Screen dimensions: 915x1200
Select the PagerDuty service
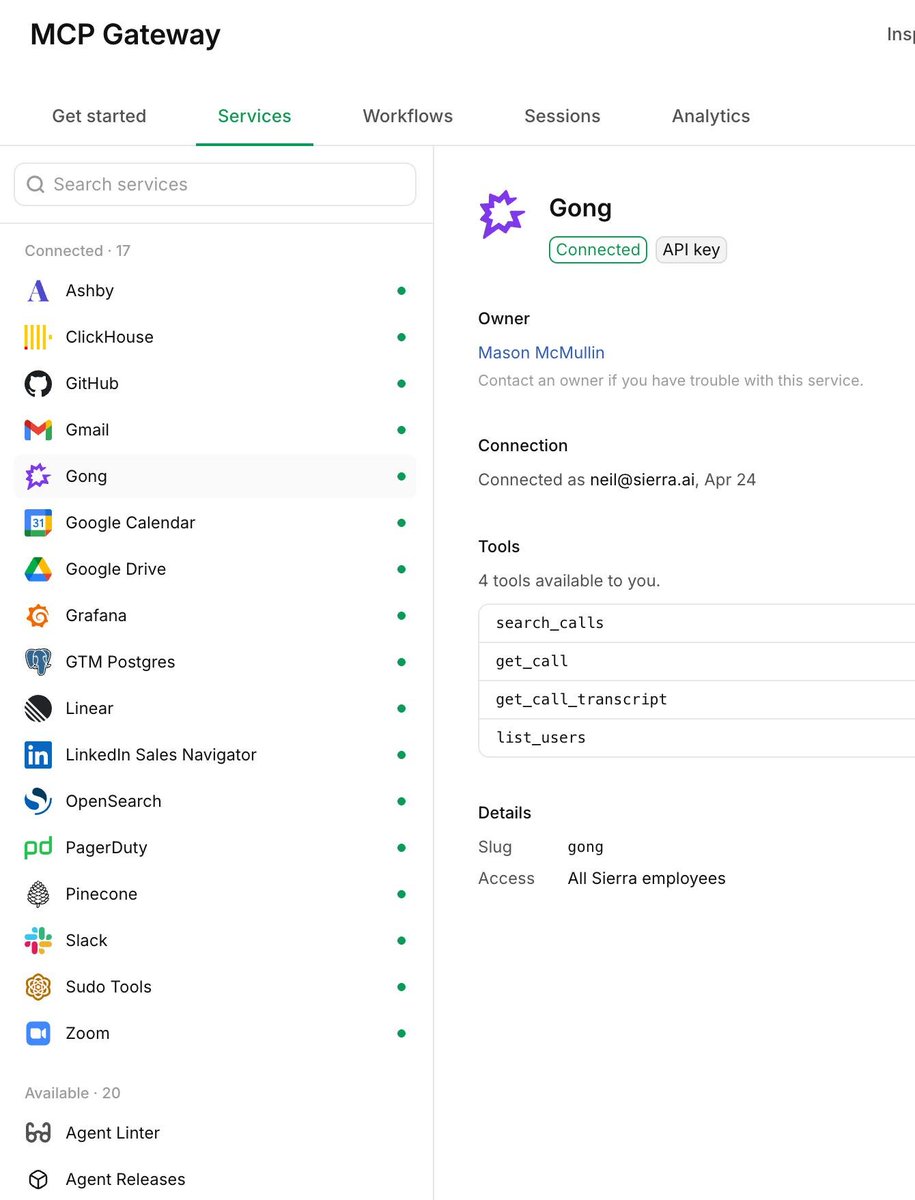(x=215, y=848)
